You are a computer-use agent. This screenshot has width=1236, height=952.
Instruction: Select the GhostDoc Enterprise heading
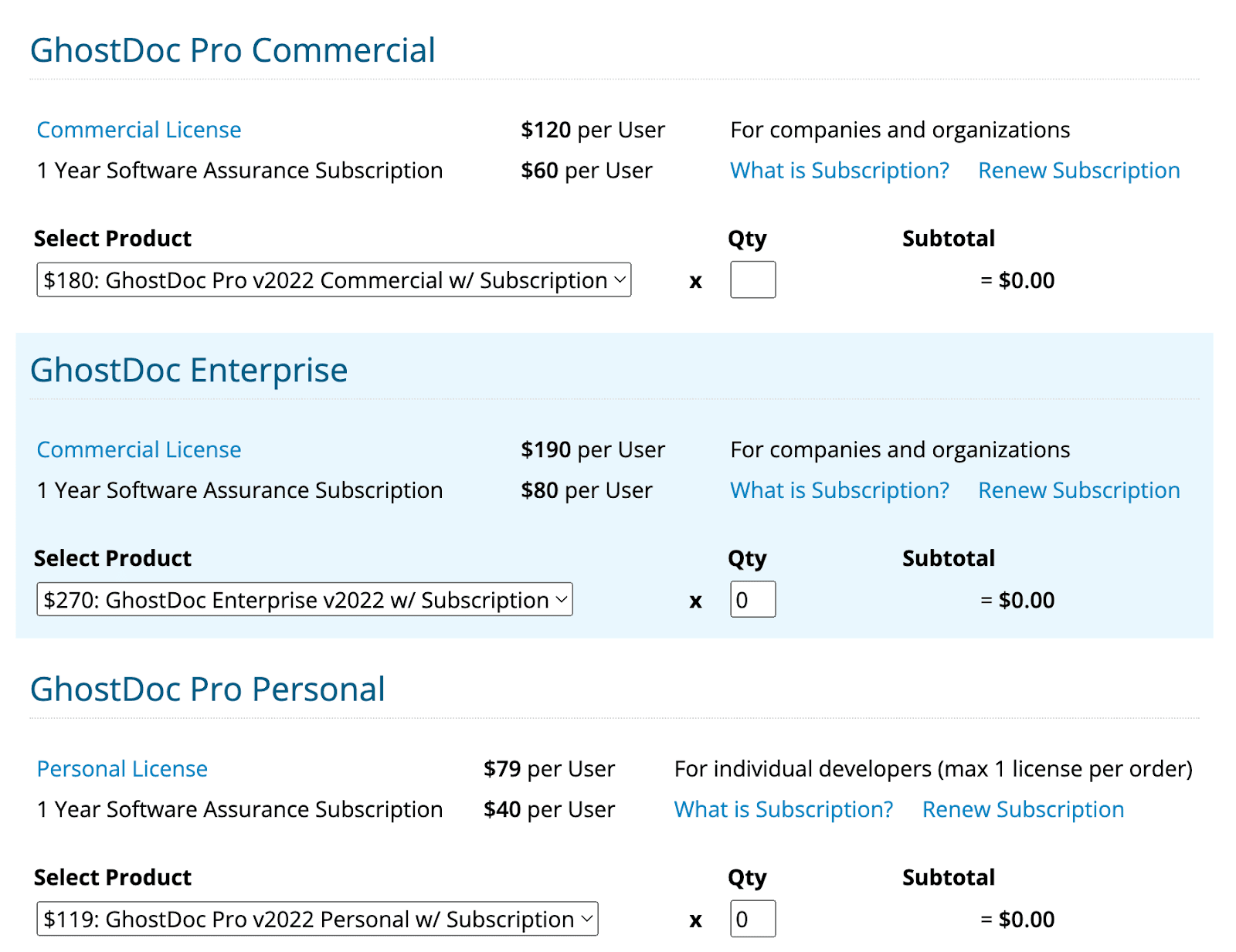pos(188,369)
